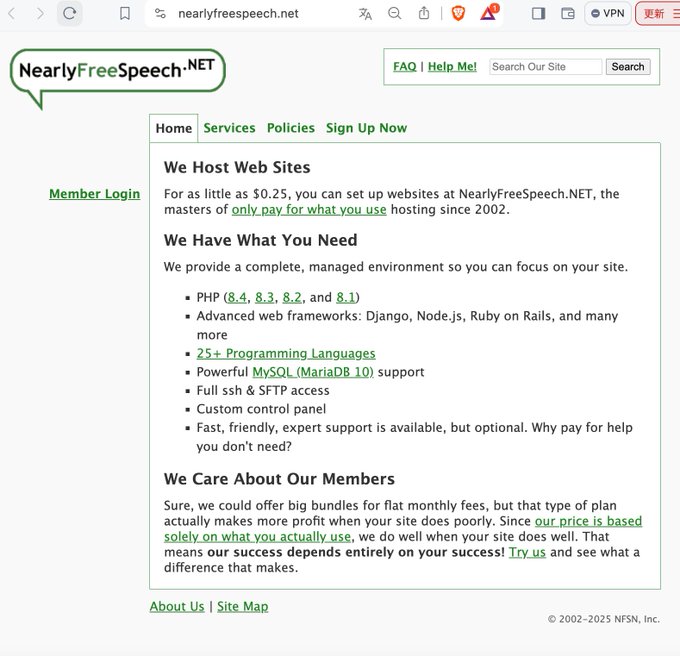Screen dimensions: 680x656
Task: Open Brave Shields lion icon
Action: click(x=458, y=13)
